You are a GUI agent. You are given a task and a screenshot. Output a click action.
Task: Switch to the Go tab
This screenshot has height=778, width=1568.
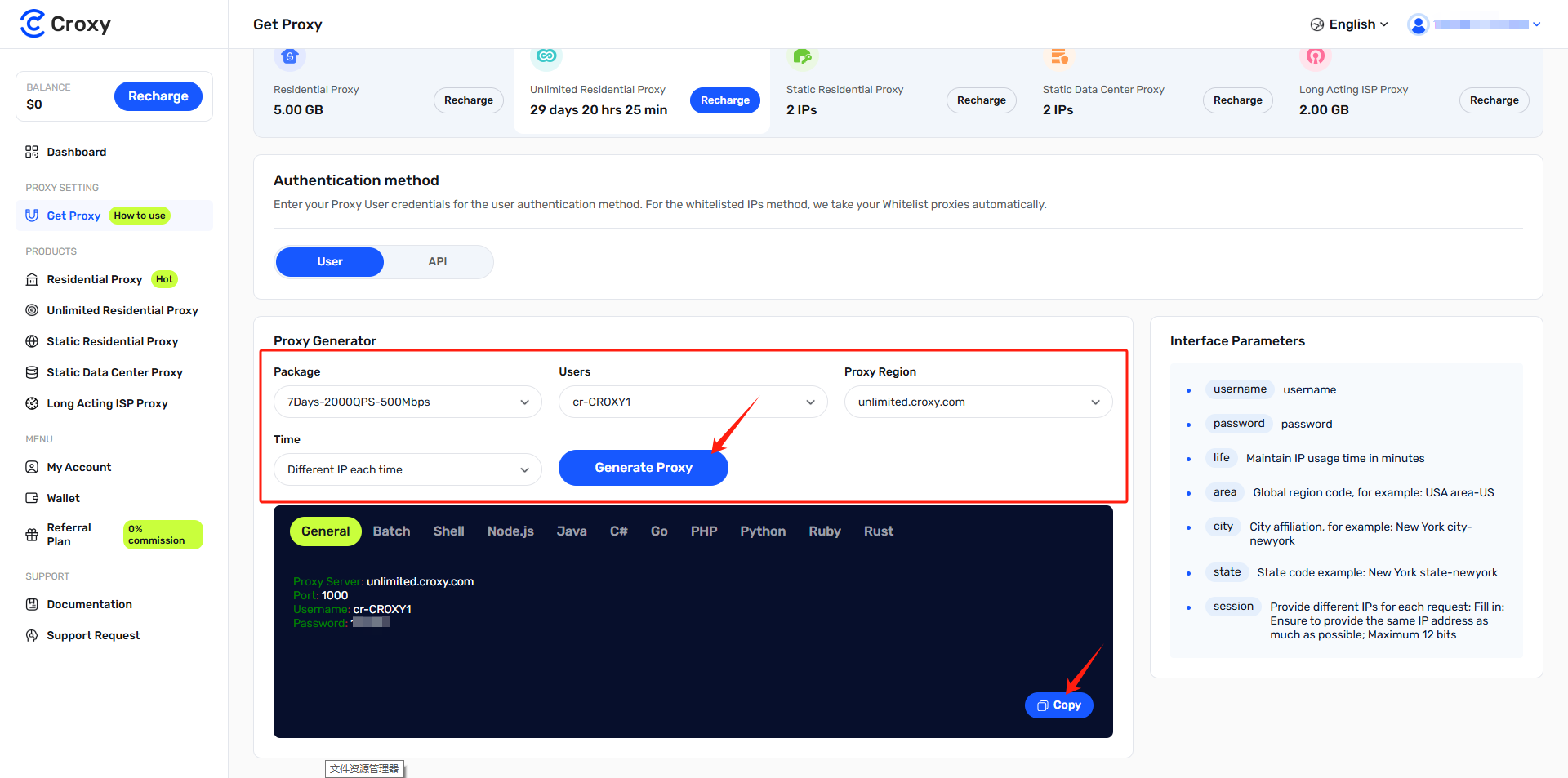pyautogui.click(x=659, y=531)
